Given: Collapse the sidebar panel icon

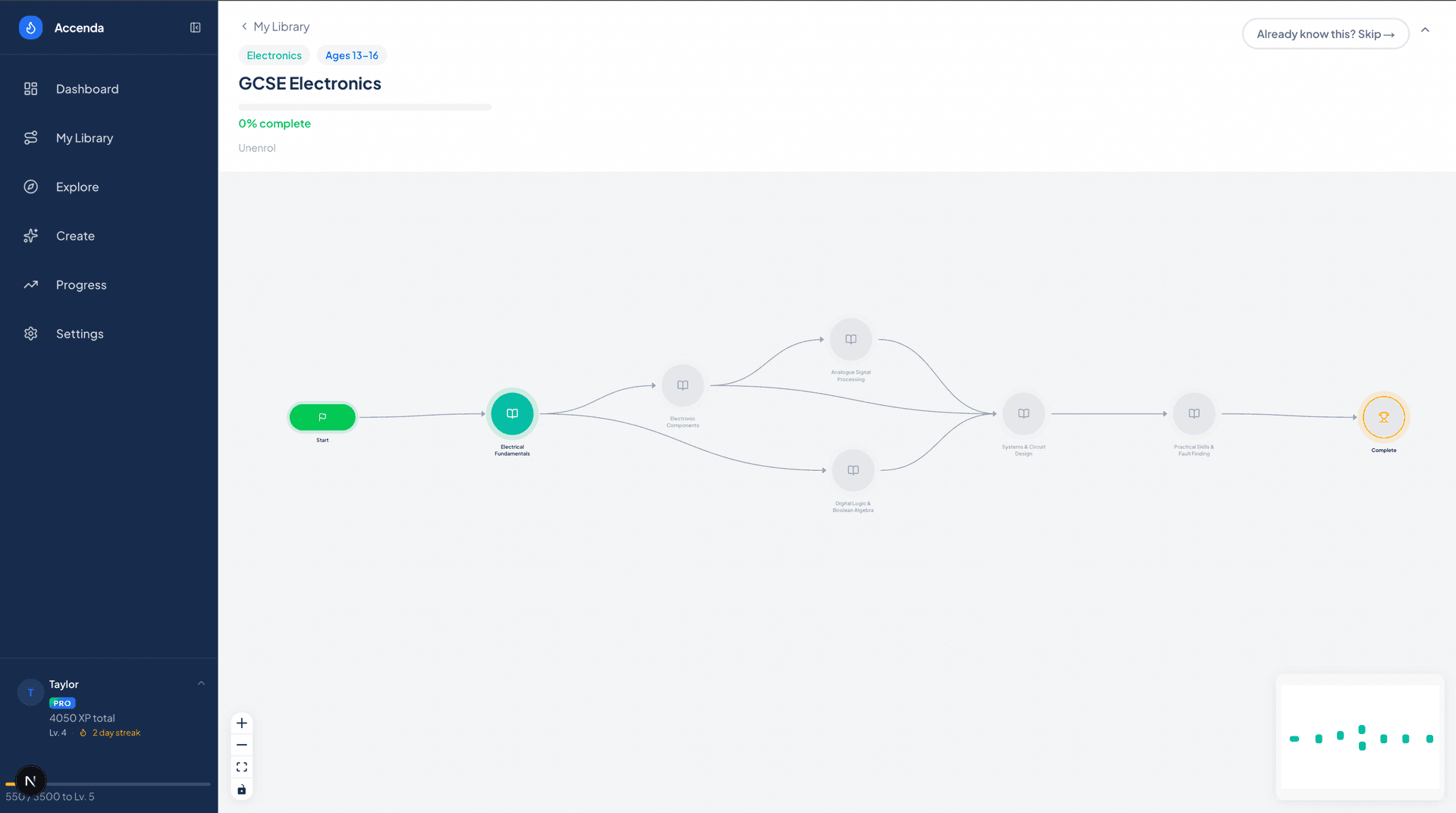Looking at the screenshot, I should click(x=195, y=27).
